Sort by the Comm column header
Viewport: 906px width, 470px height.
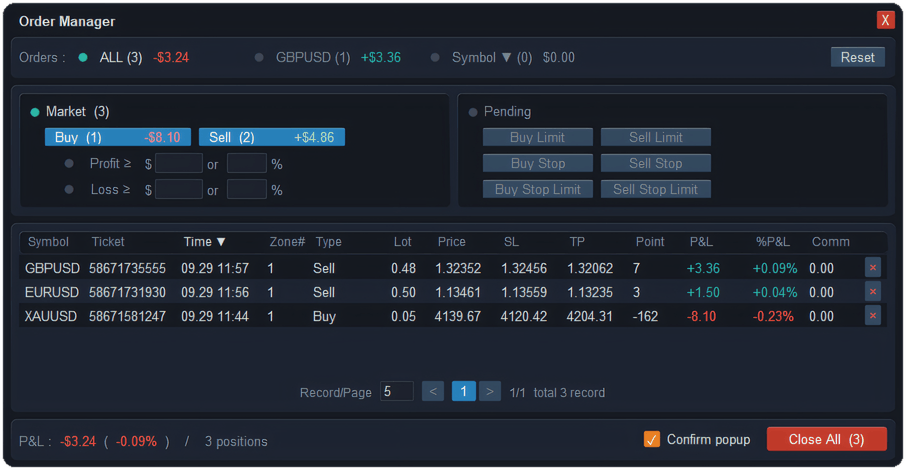(830, 242)
